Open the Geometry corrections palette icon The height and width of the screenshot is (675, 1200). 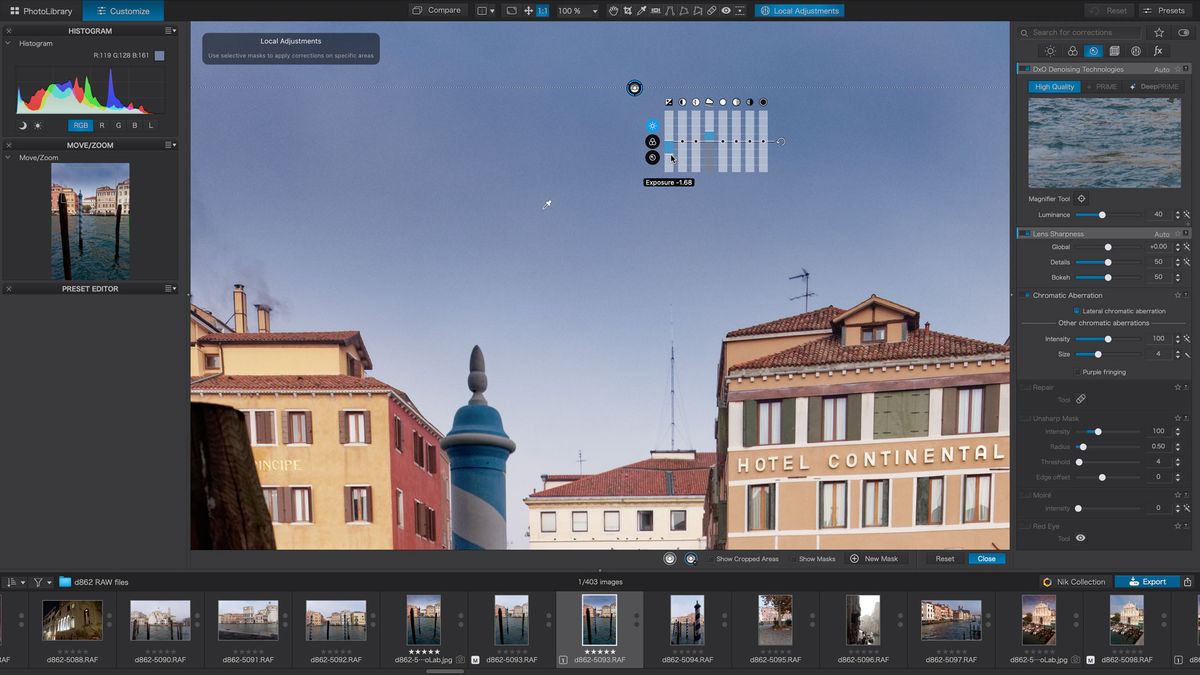(x=1115, y=51)
